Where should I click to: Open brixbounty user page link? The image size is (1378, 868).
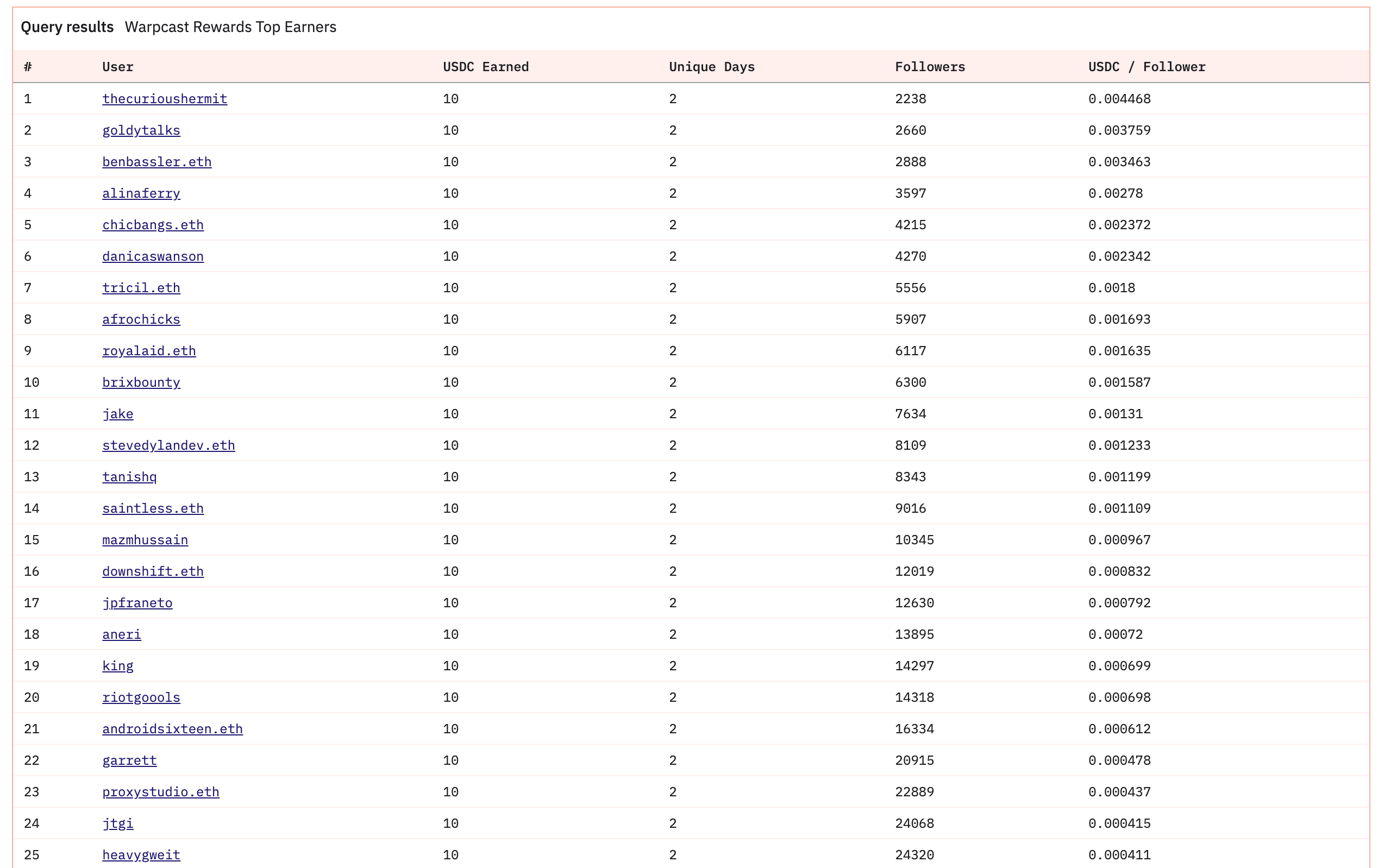click(x=141, y=382)
